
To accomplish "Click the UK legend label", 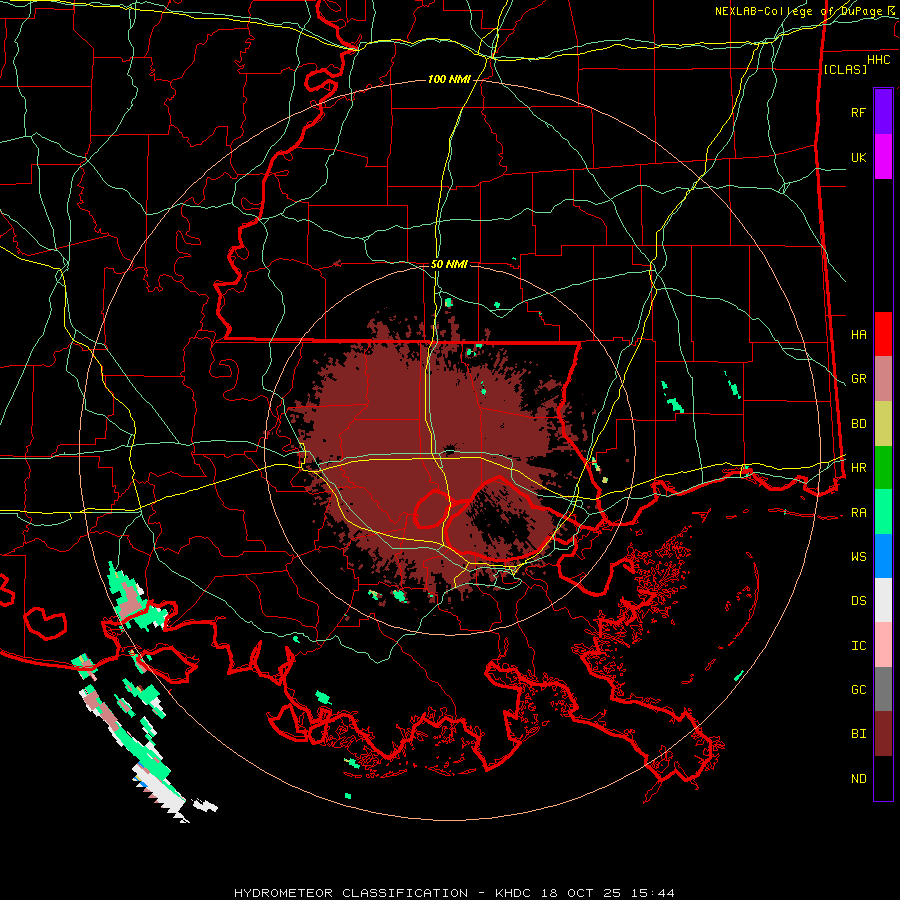I will pos(858,157).
